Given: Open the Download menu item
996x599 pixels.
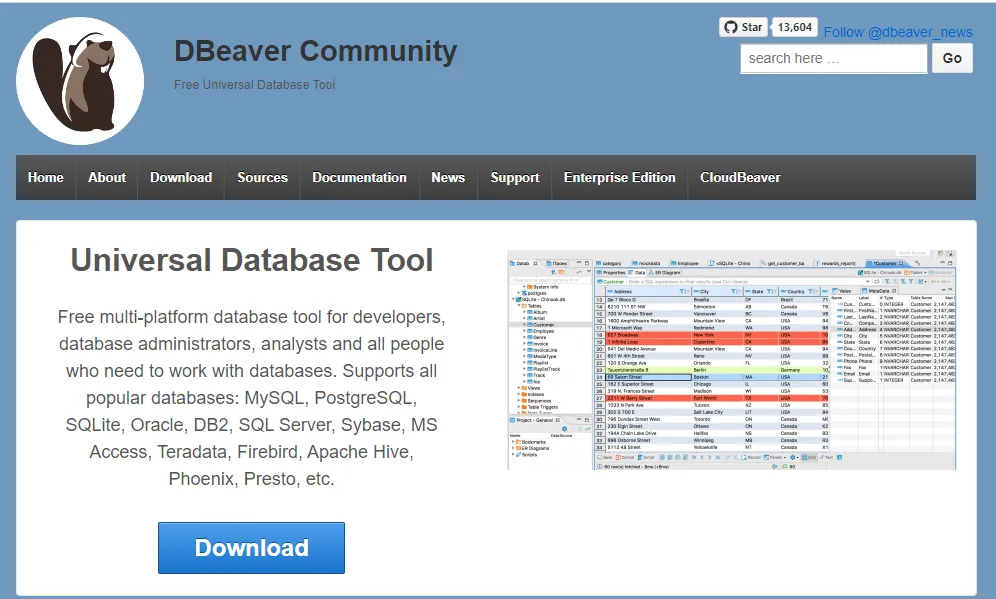Looking at the screenshot, I should [181, 177].
